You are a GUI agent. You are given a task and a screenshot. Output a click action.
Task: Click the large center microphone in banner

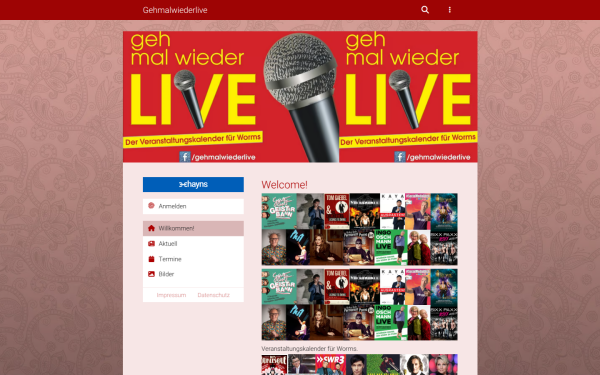click(x=302, y=98)
